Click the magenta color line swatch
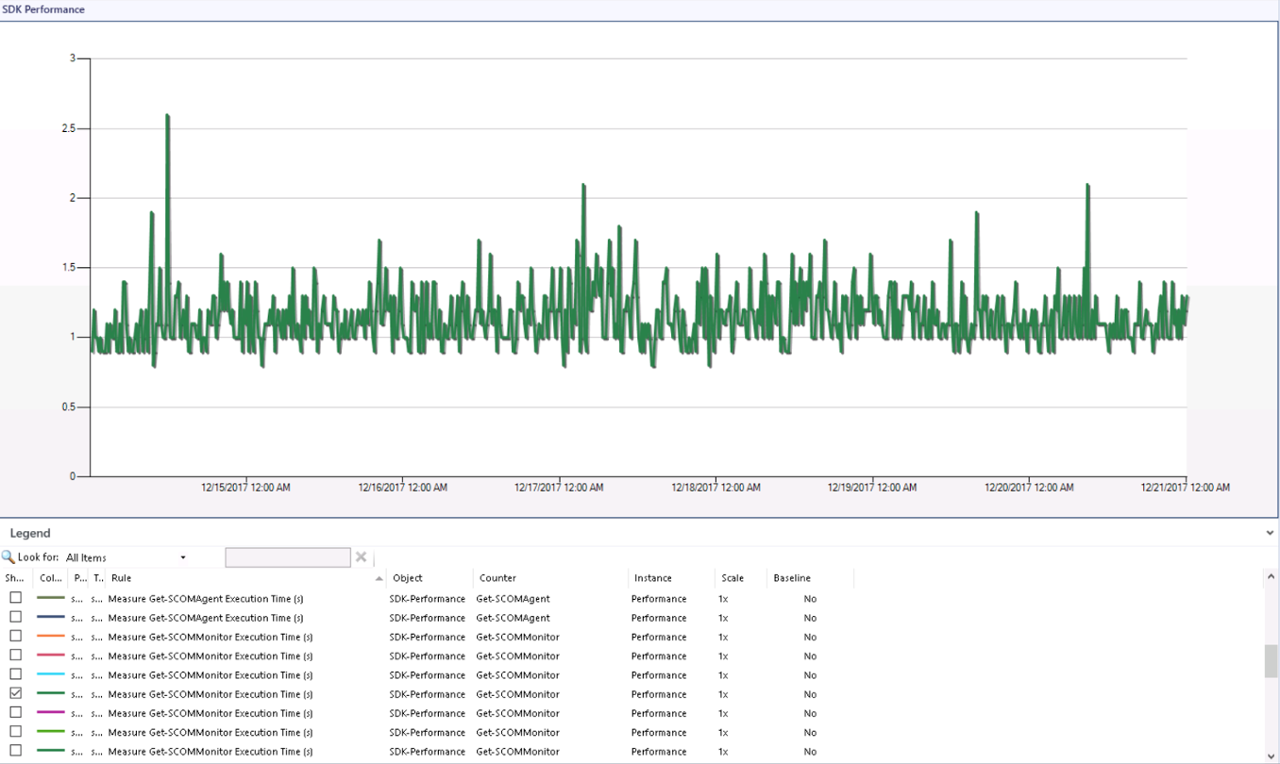The image size is (1280, 764). pyautogui.click(x=50, y=713)
